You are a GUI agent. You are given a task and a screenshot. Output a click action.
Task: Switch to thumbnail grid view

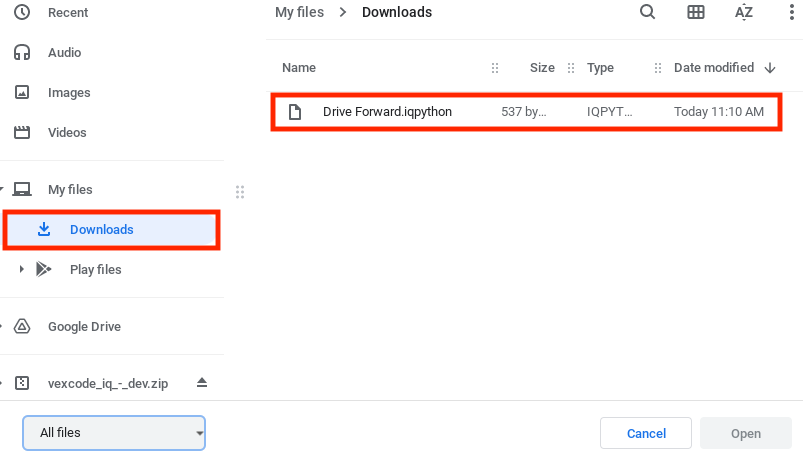point(696,12)
